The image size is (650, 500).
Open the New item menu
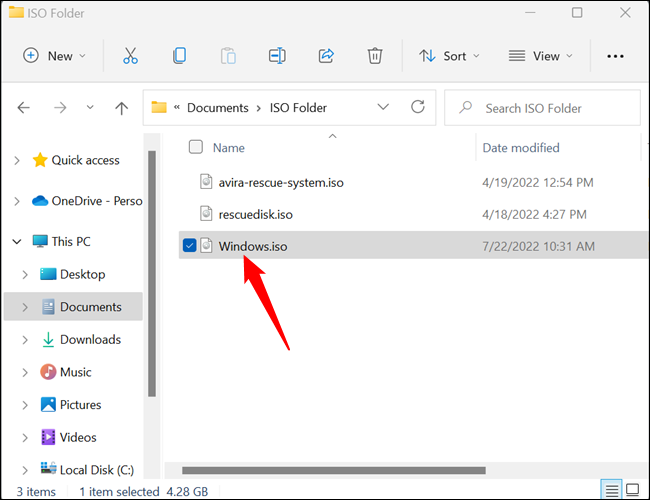click(x=55, y=56)
